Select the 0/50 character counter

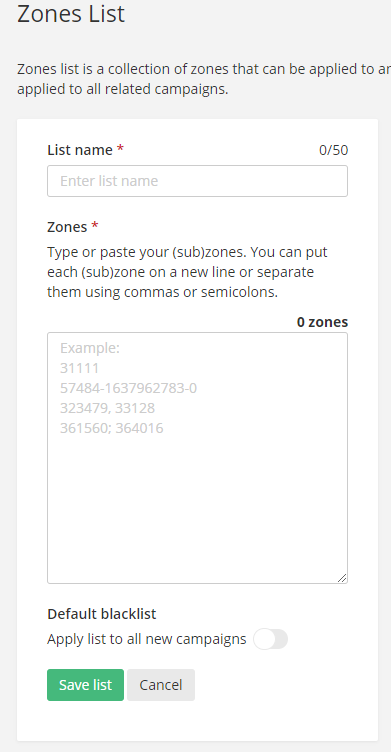(x=333, y=150)
